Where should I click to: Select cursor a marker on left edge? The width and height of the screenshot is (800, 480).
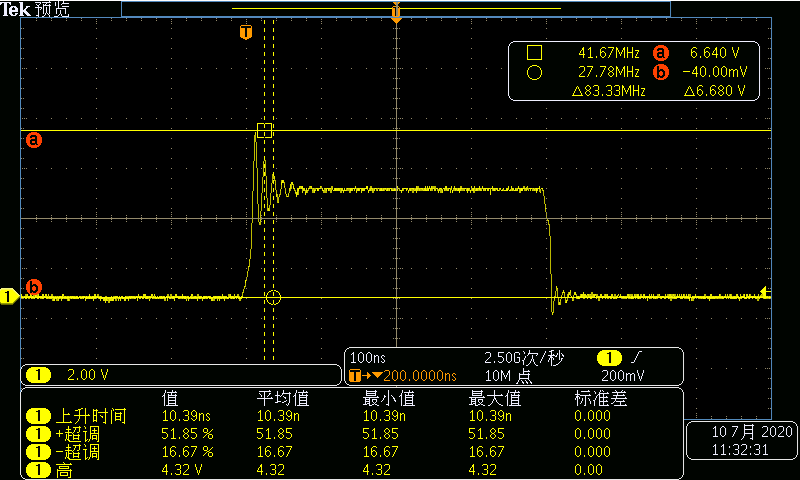coord(34,140)
